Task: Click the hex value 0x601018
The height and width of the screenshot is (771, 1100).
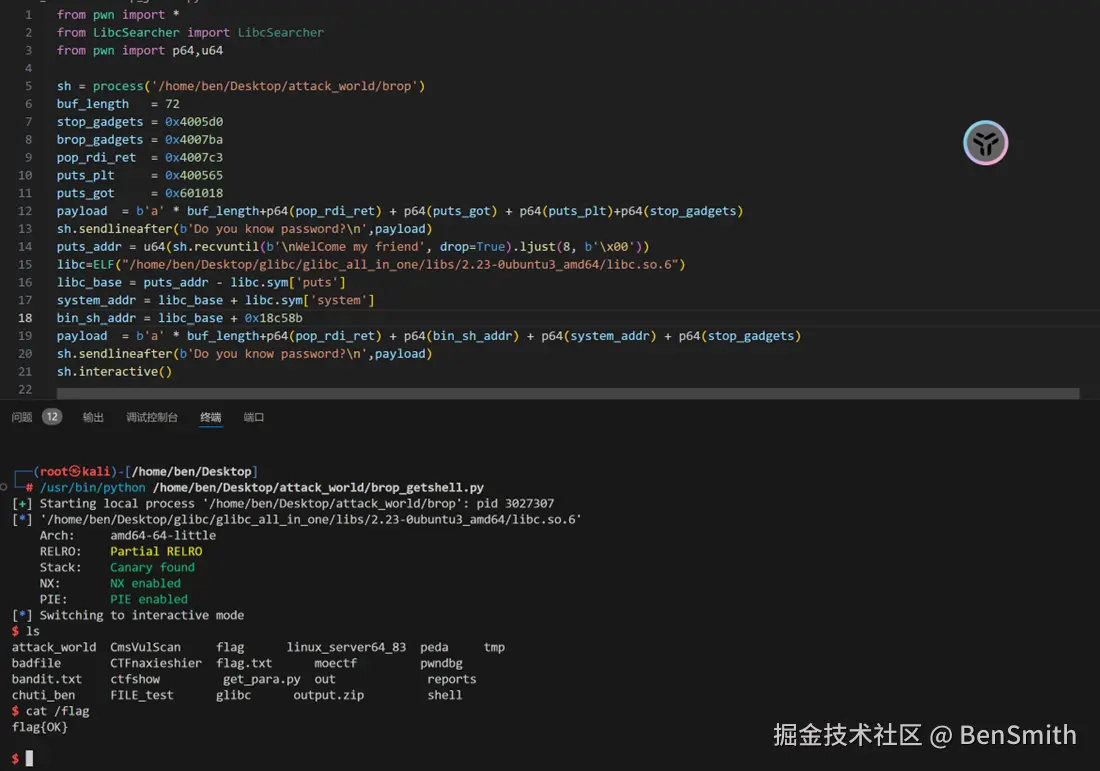Action: (194, 193)
